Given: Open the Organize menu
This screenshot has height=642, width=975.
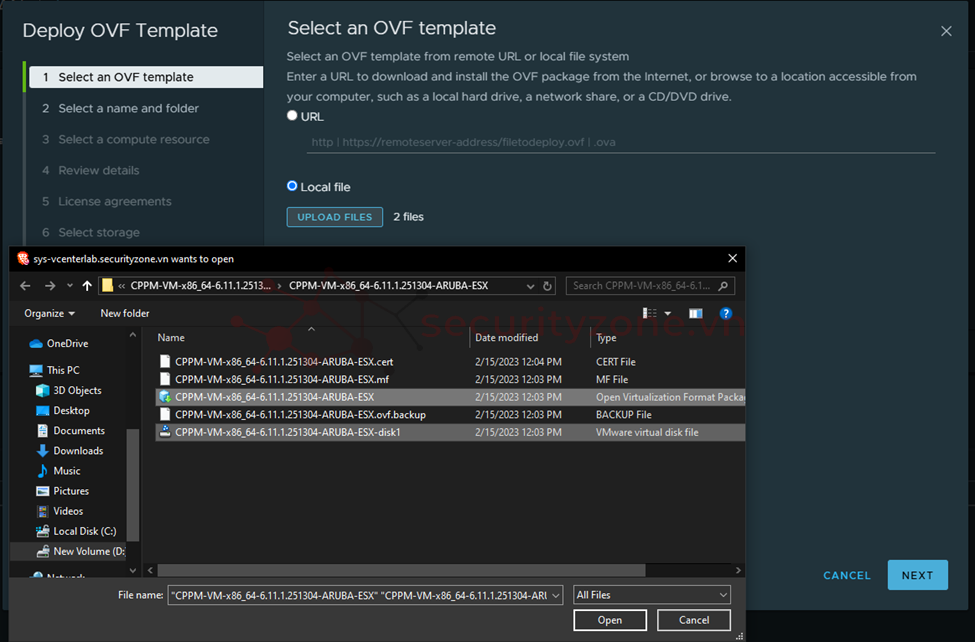Looking at the screenshot, I should tap(50, 314).
